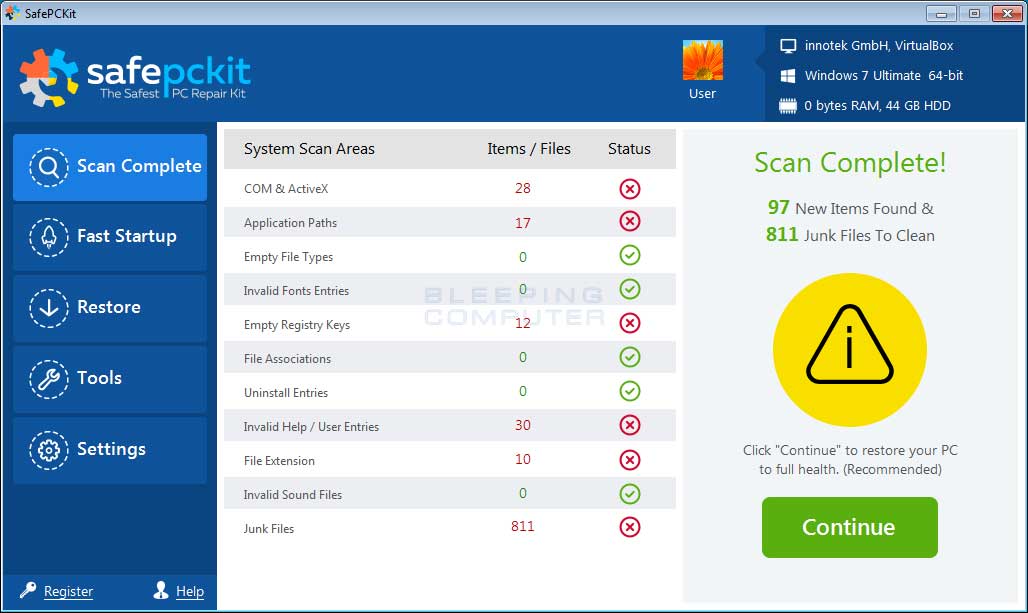
Task: Select the Invalid Help / User Entries row
Action: (311, 427)
